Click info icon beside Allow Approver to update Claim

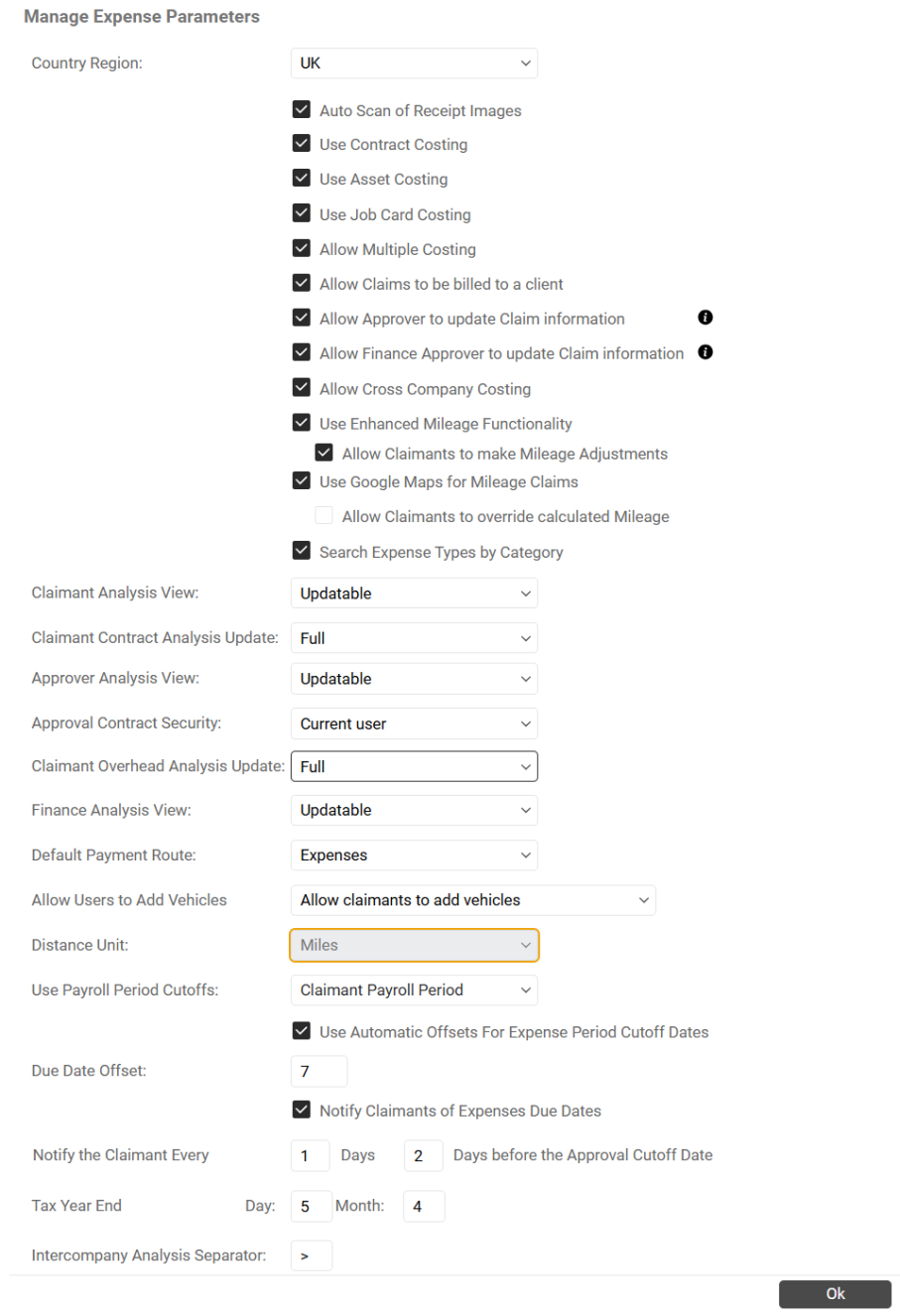pos(706,318)
